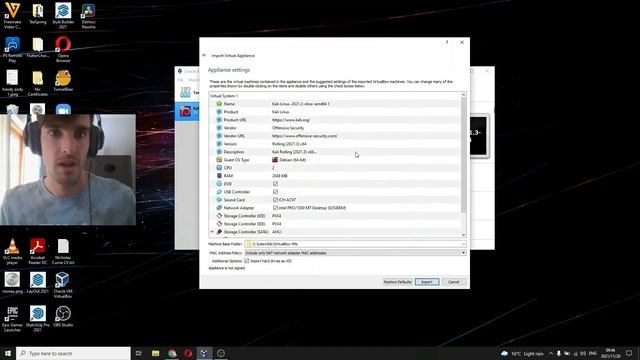The height and width of the screenshot is (360, 640).
Task: Select the Network Adapter row icon
Action: 219,208
